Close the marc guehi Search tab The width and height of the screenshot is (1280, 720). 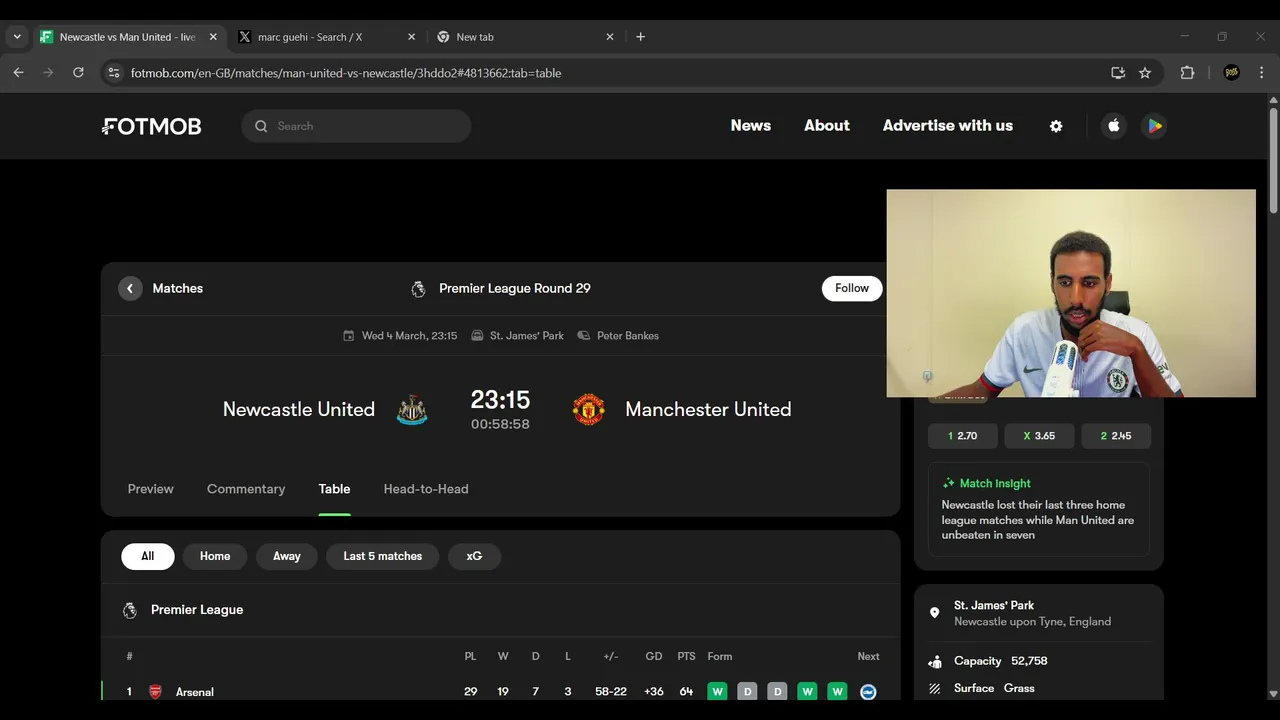[411, 37]
